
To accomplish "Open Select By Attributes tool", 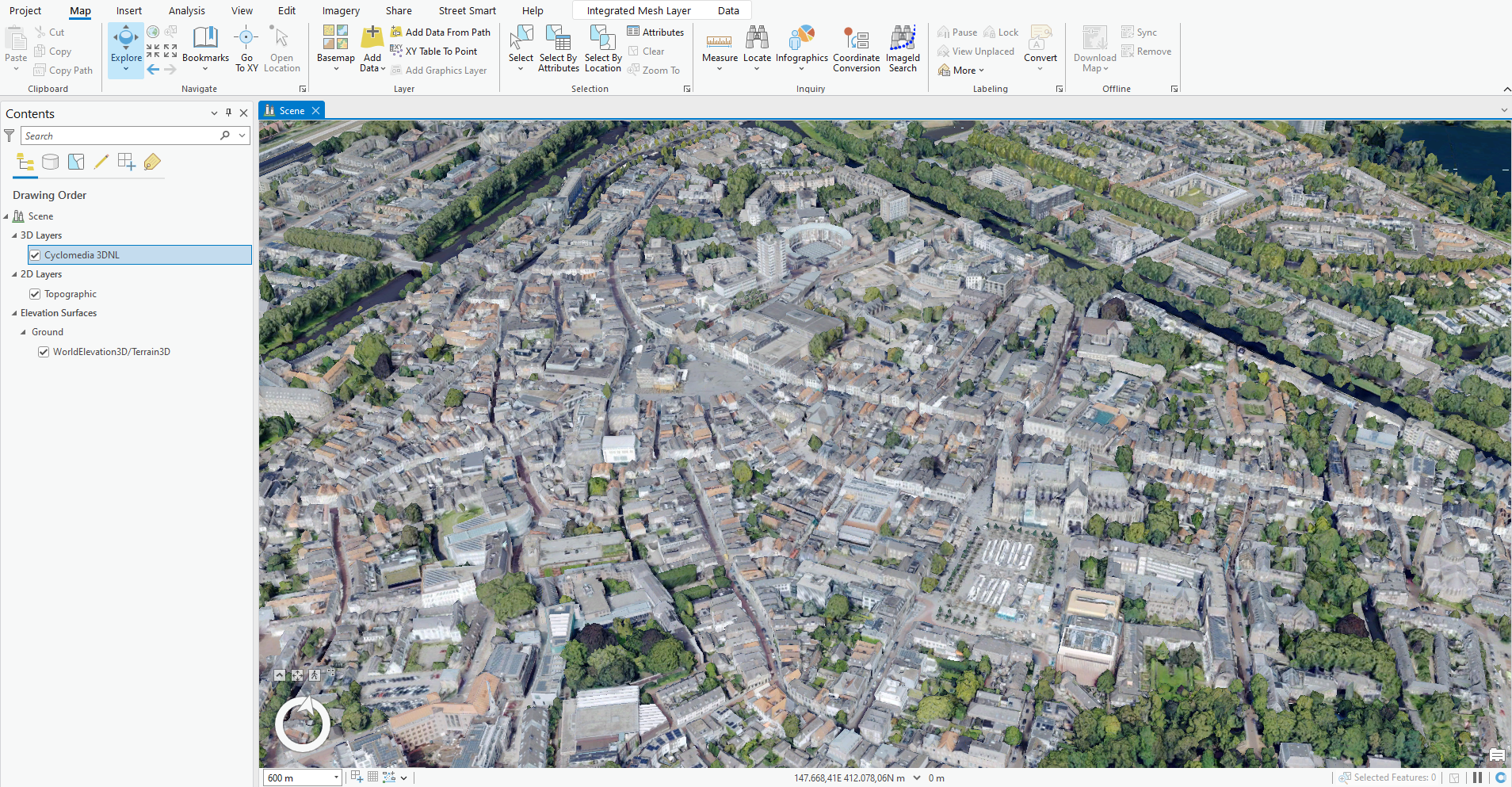I will click(558, 48).
